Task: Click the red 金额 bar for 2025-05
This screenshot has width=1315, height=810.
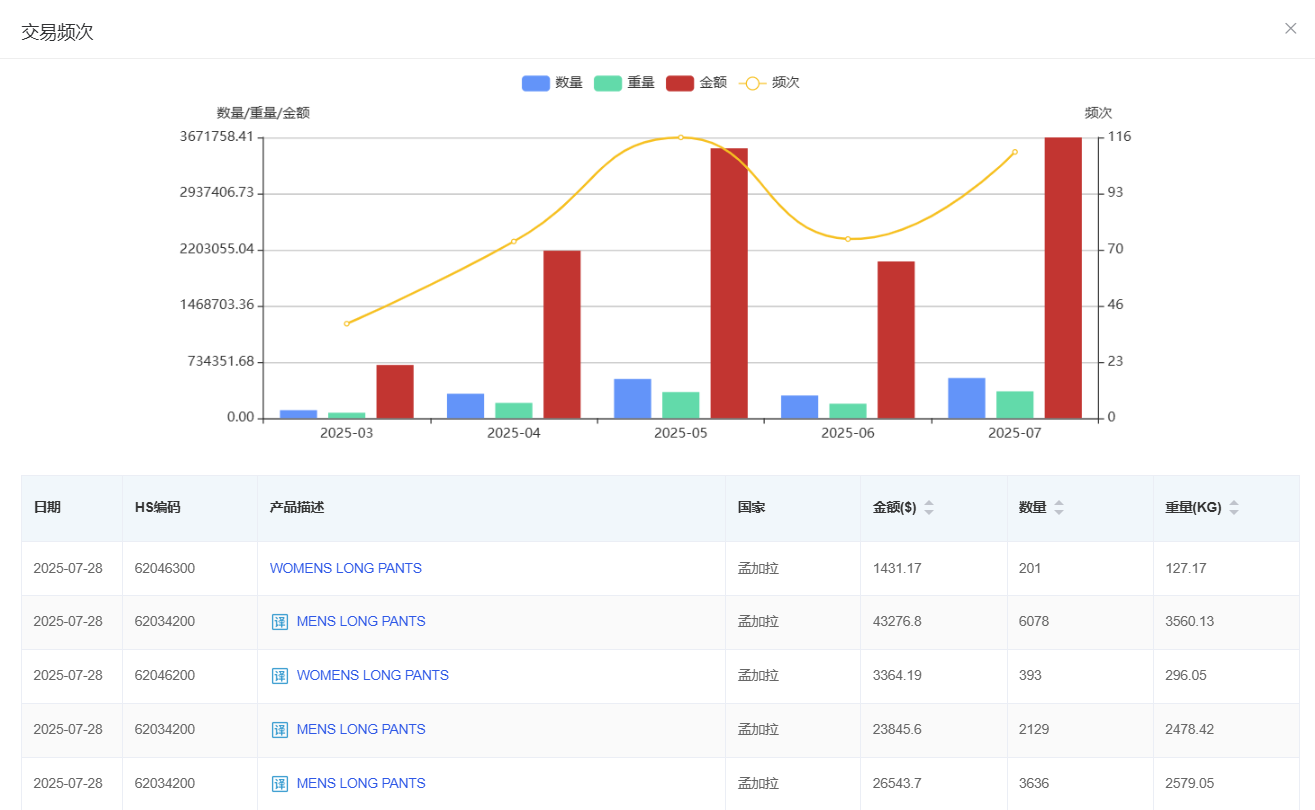Action: pyautogui.click(x=729, y=283)
